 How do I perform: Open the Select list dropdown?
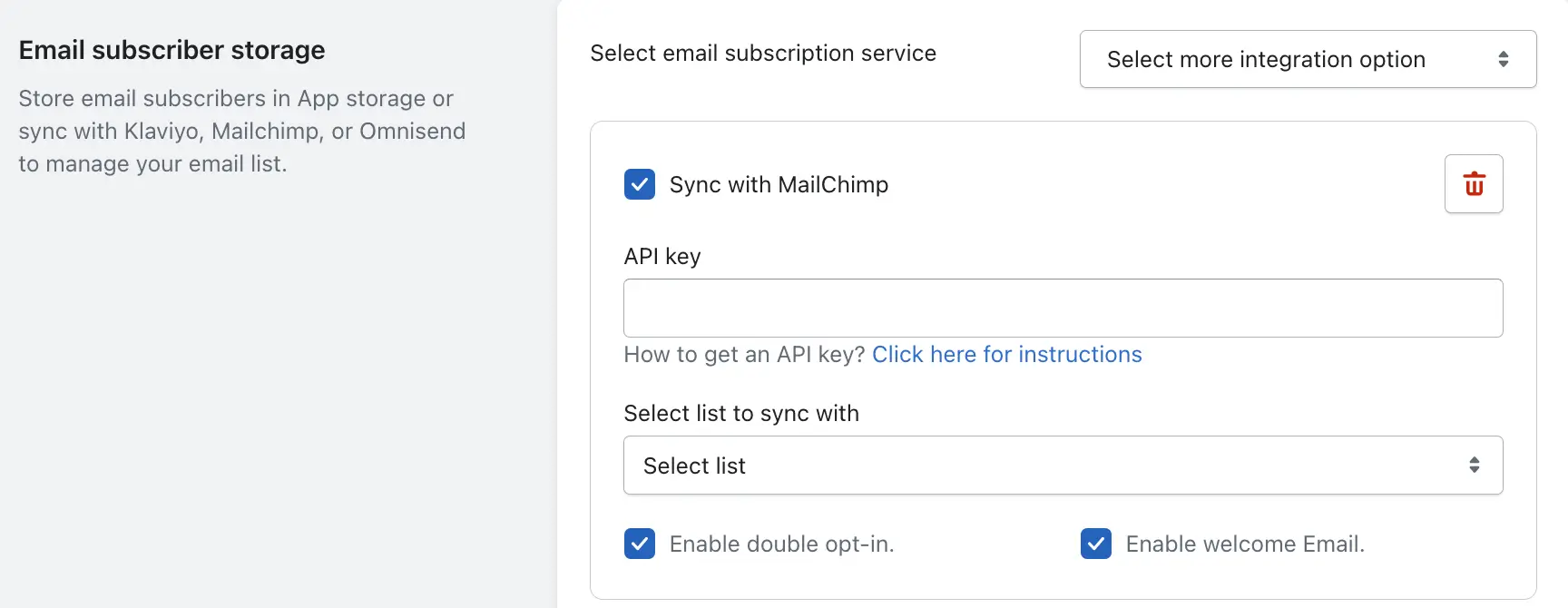click(1063, 466)
